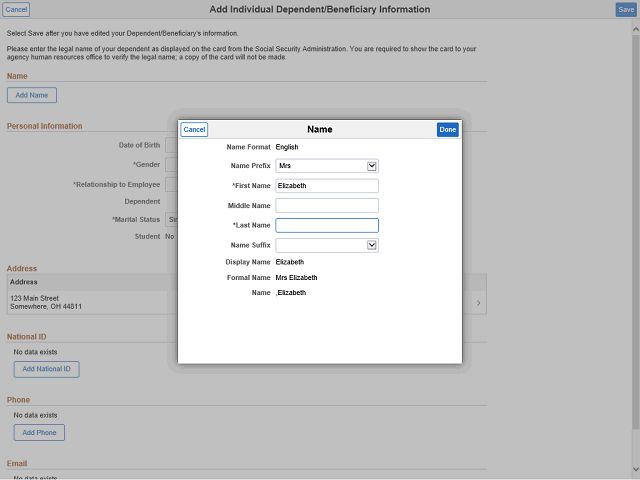Click the Email section heading
Viewport: 640px width, 480px height.
tap(17, 464)
